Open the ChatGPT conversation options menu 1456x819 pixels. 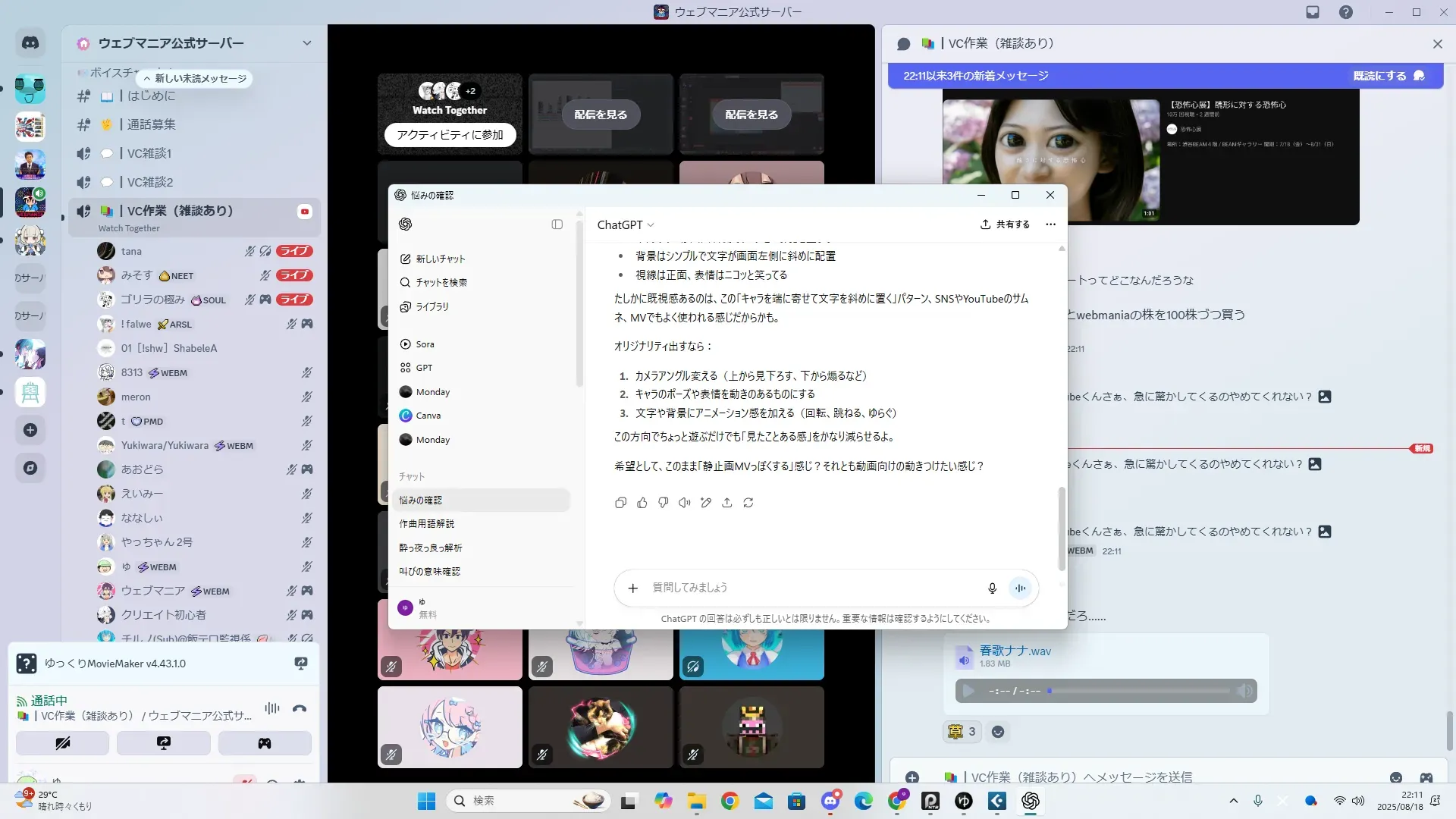[1050, 224]
